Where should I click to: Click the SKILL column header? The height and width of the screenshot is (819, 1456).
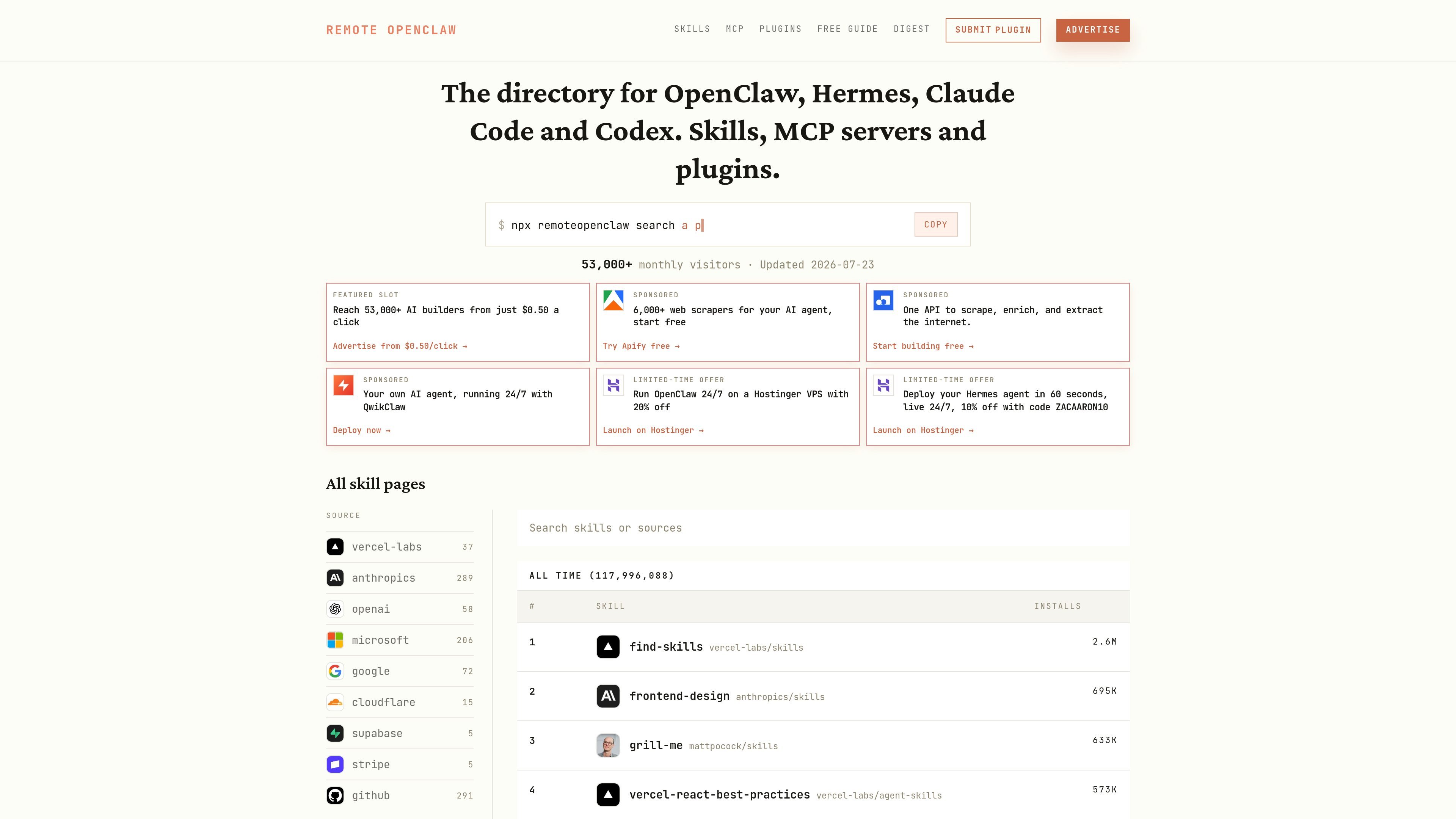[610, 606]
